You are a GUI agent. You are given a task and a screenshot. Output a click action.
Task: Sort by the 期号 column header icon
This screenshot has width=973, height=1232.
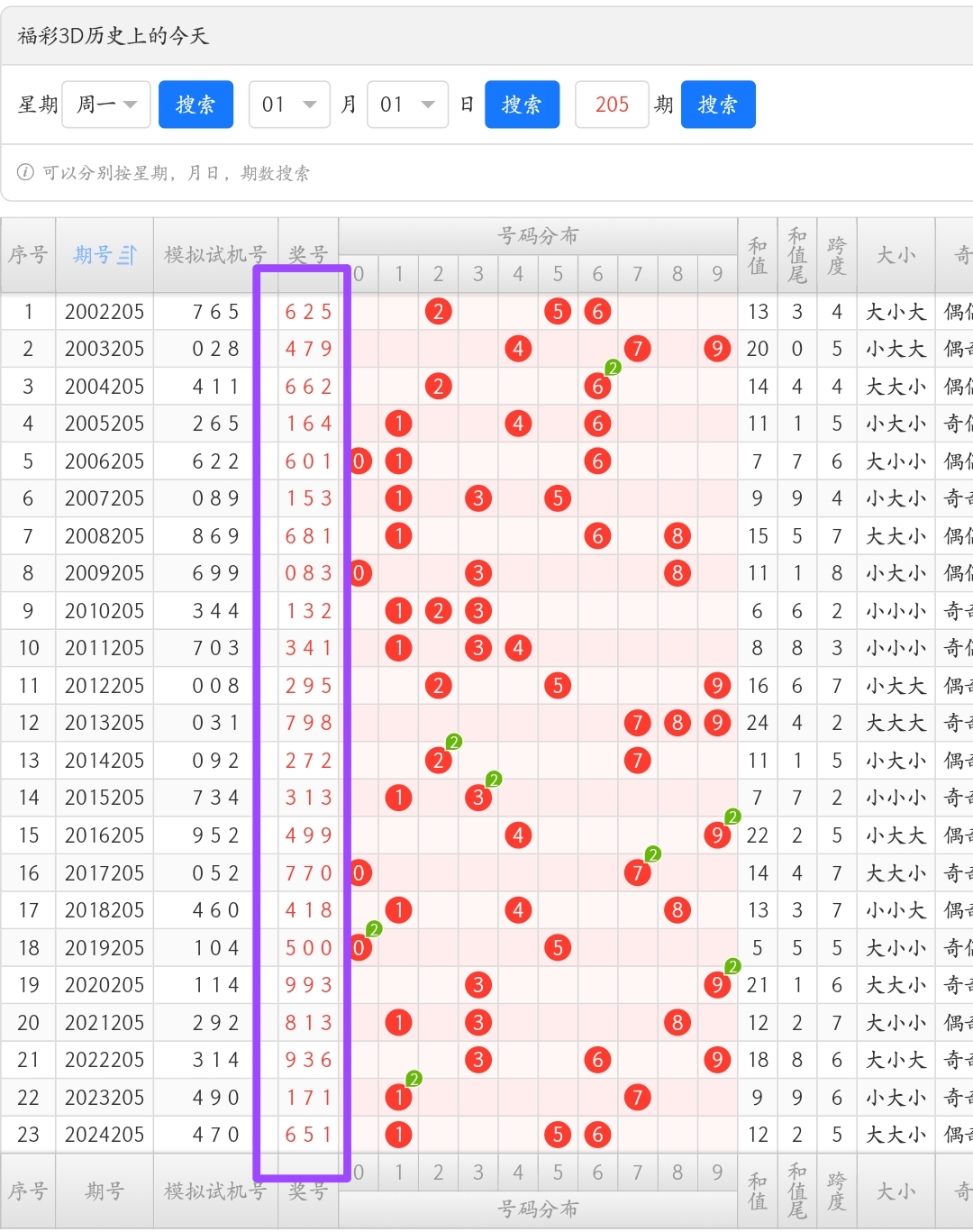tap(127, 255)
